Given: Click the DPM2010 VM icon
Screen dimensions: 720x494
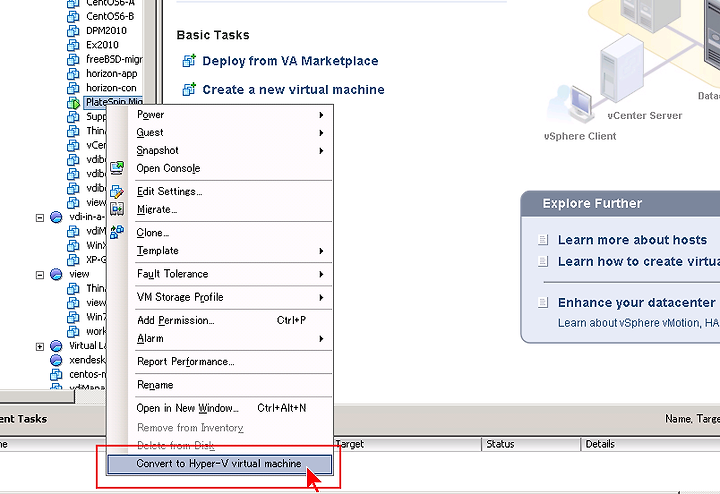Looking at the screenshot, I should pyautogui.click(x=73, y=31).
